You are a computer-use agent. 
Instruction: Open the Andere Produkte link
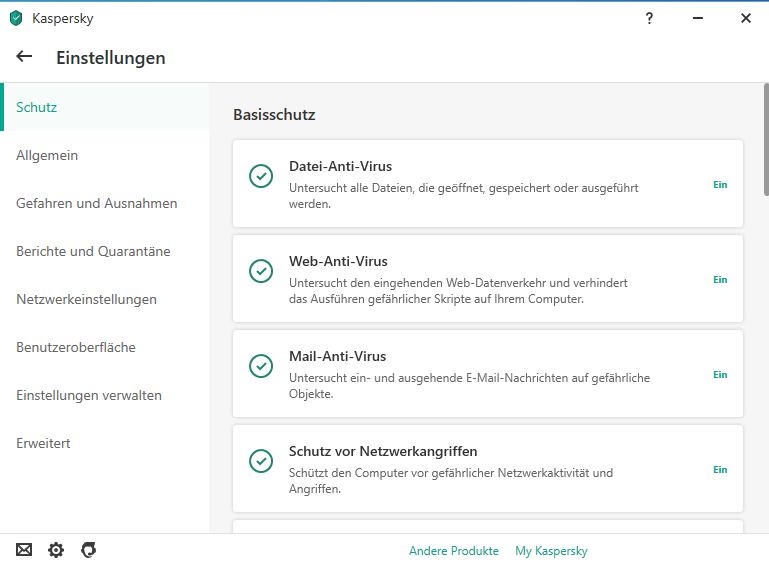[x=453, y=551]
